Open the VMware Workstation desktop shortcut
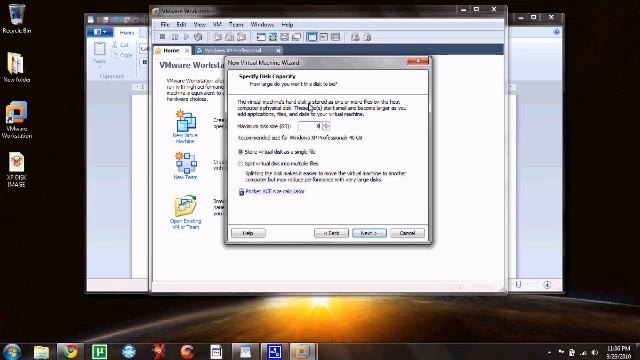 click(x=16, y=120)
